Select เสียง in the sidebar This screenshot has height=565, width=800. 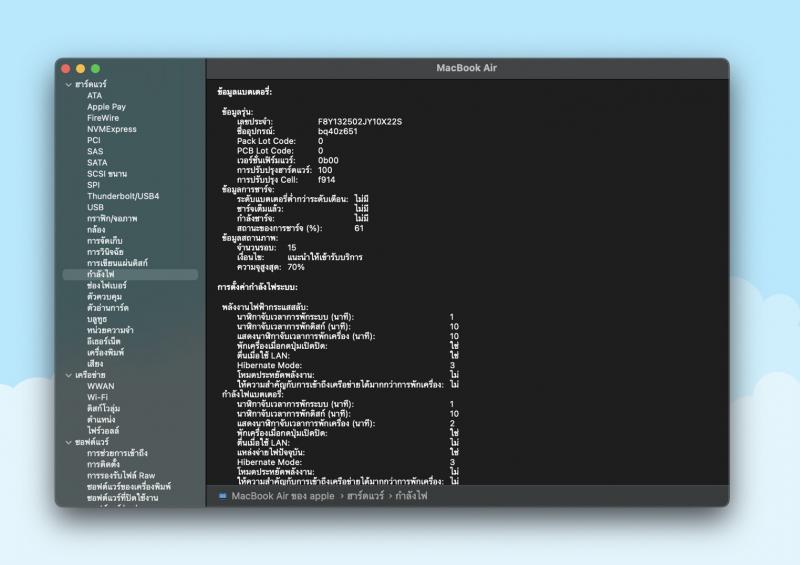(x=95, y=364)
